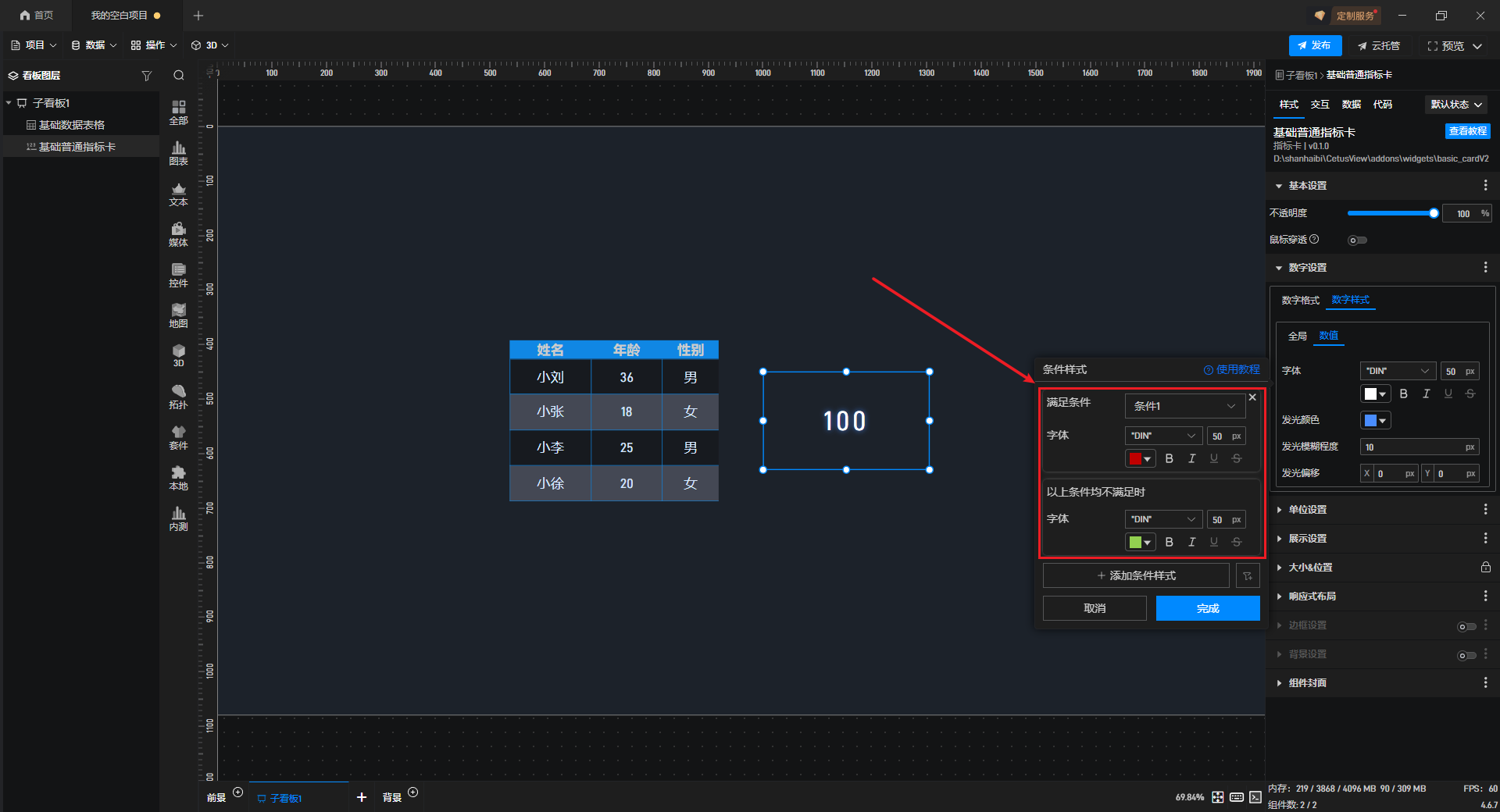
Task: Enable the 边框设置 toggle
Action: pyautogui.click(x=1466, y=626)
